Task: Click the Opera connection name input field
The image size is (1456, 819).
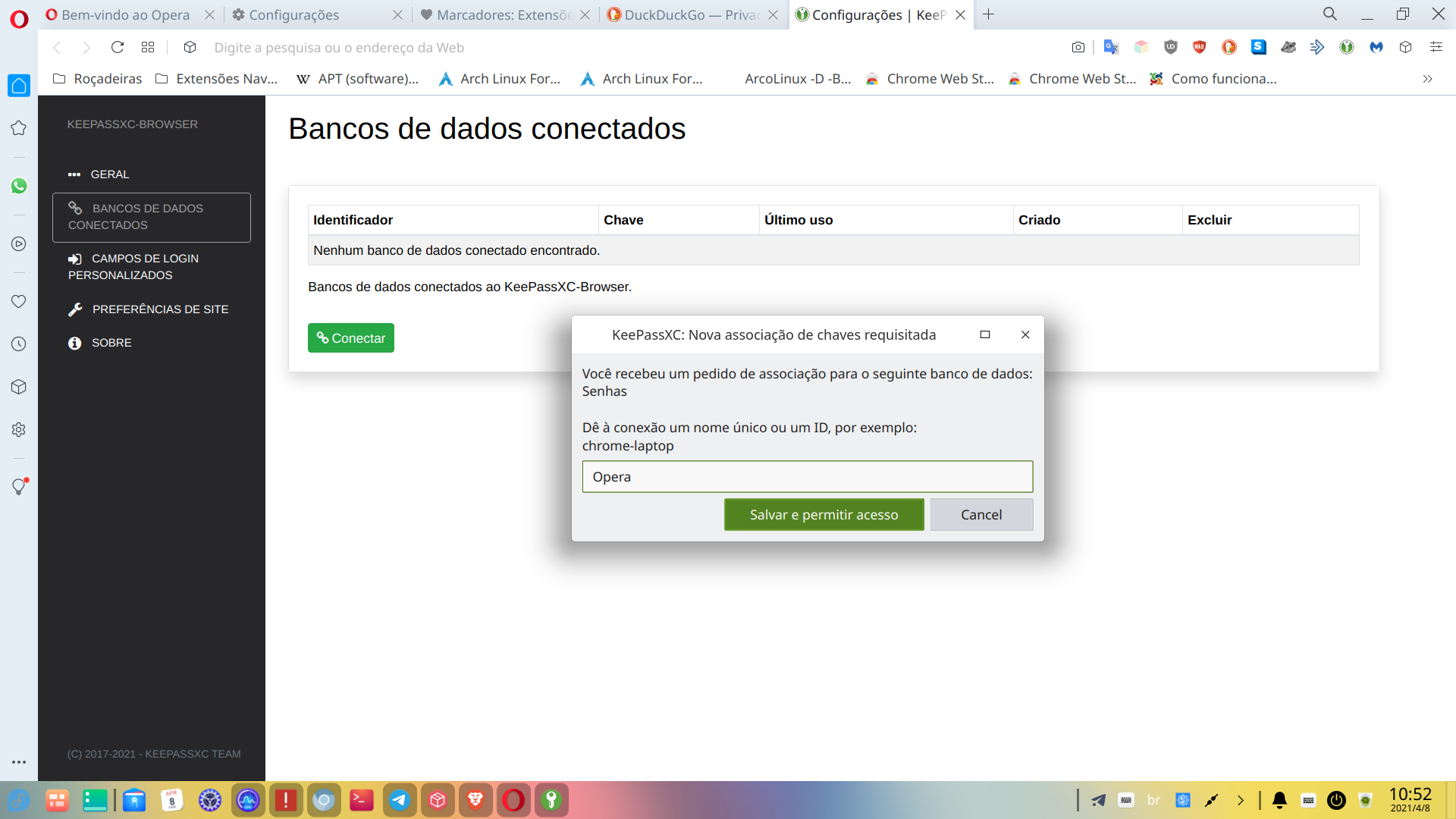Action: pyautogui.click(x=807, y=476)
